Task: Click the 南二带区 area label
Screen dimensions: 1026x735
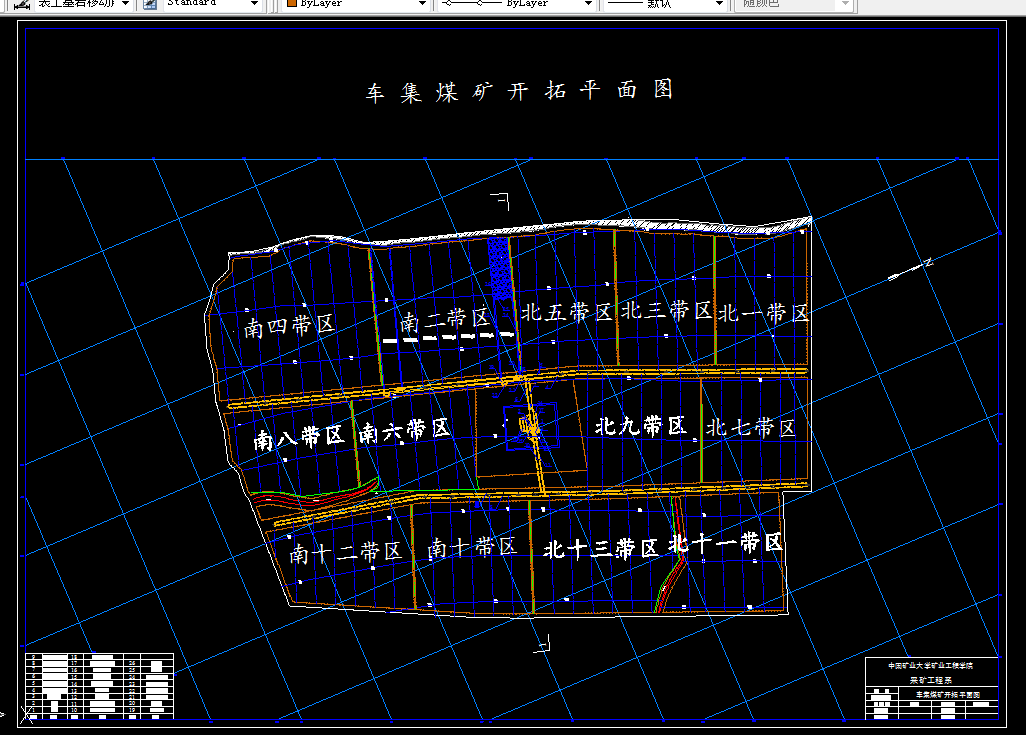Action: 446,322
